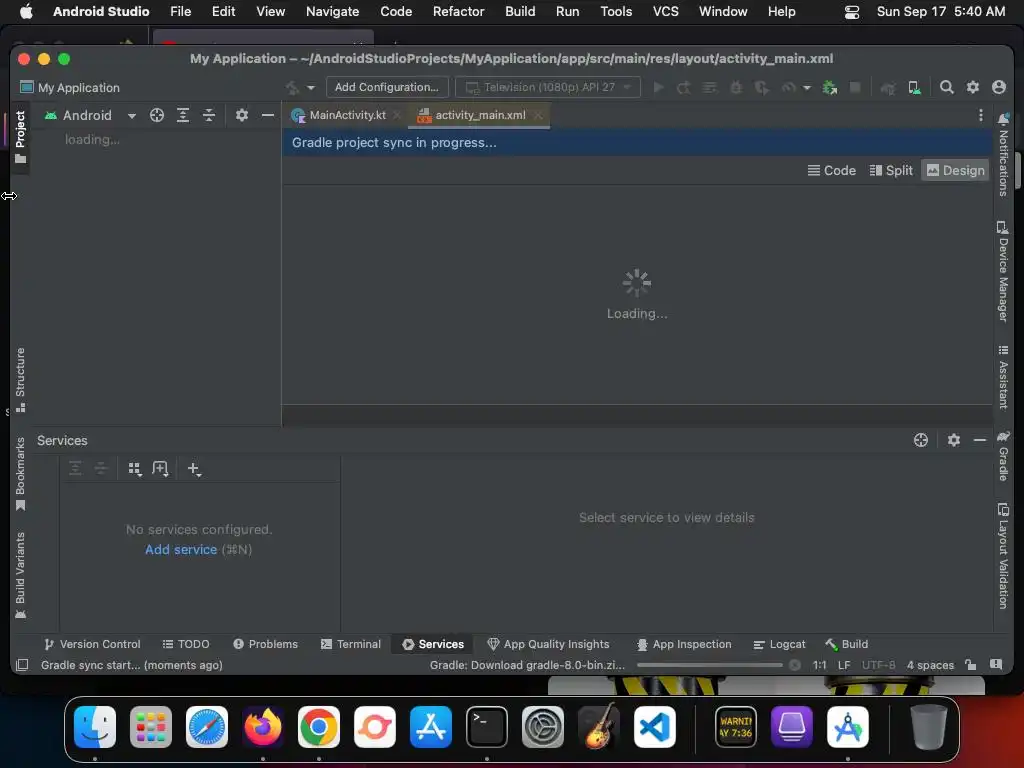The height and width of the screenshot is (768, 1024).
Task: Open the VCS menu
Action: (x=665, y=11)
